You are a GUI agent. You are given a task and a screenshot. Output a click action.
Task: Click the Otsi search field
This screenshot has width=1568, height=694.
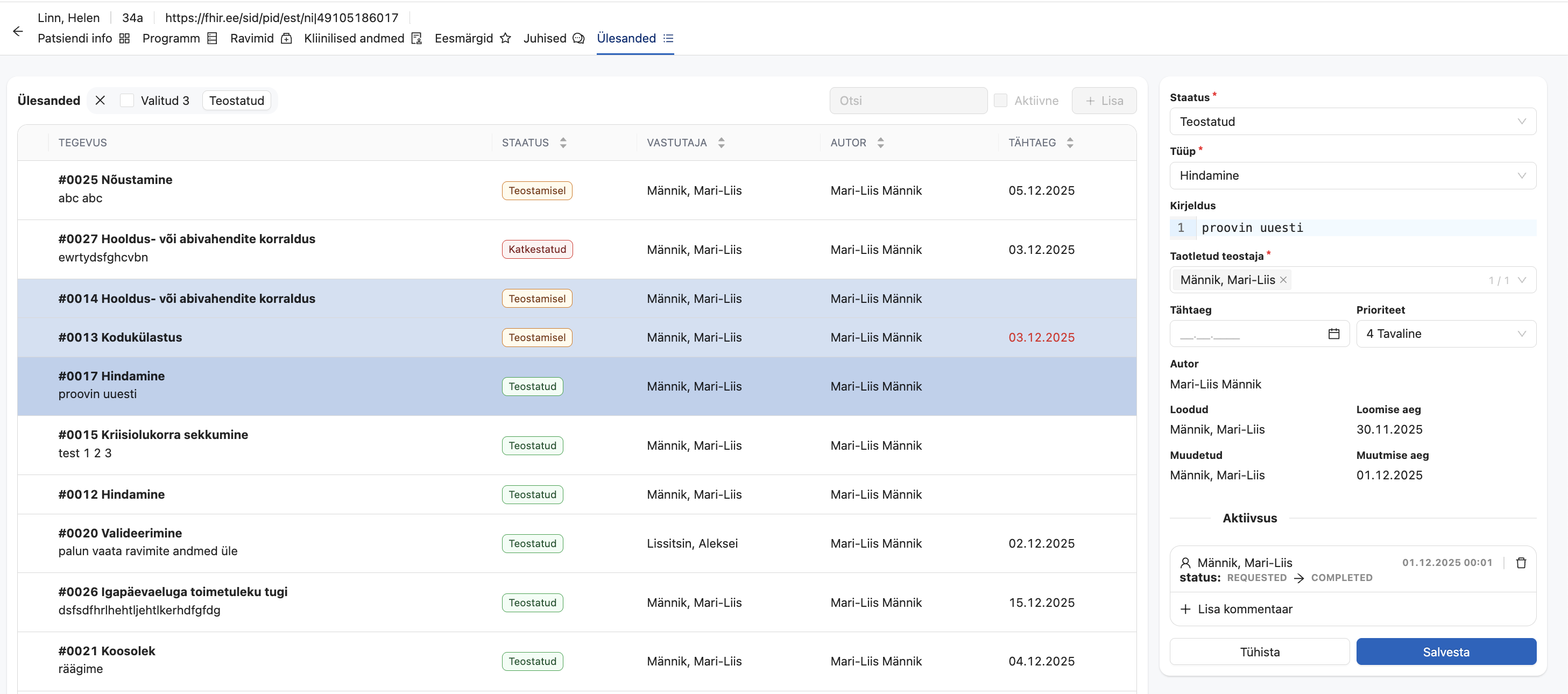[x=908, y=101]
